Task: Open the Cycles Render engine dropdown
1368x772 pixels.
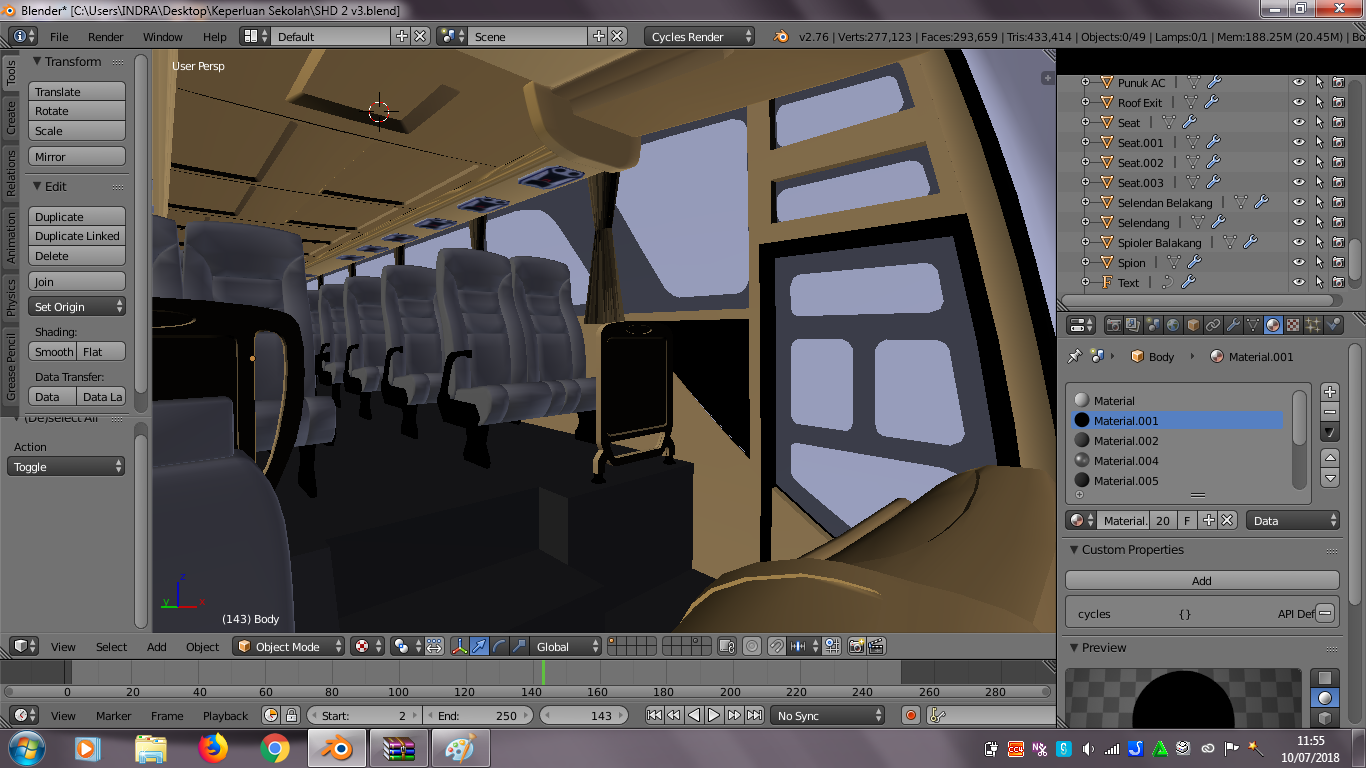Action: point(699,36)
